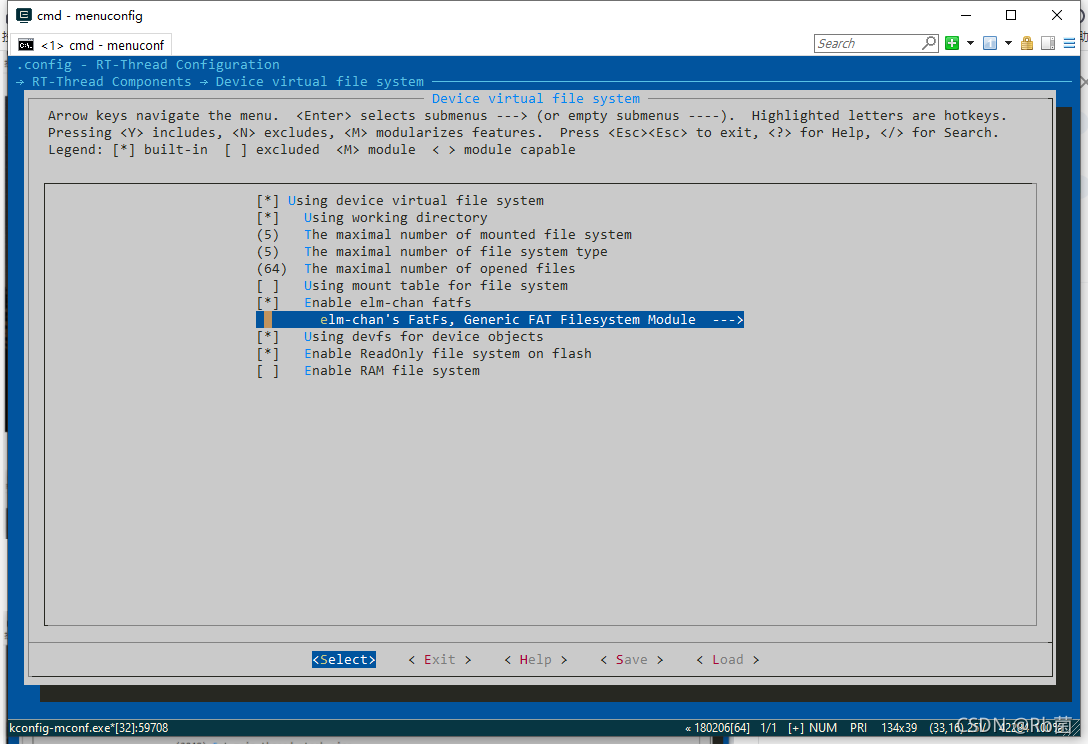Viewport: 1088px width, 744px height.
Task: Click 'RT-Thread Components' in breadcrumb path
Action: click(112, 82)
